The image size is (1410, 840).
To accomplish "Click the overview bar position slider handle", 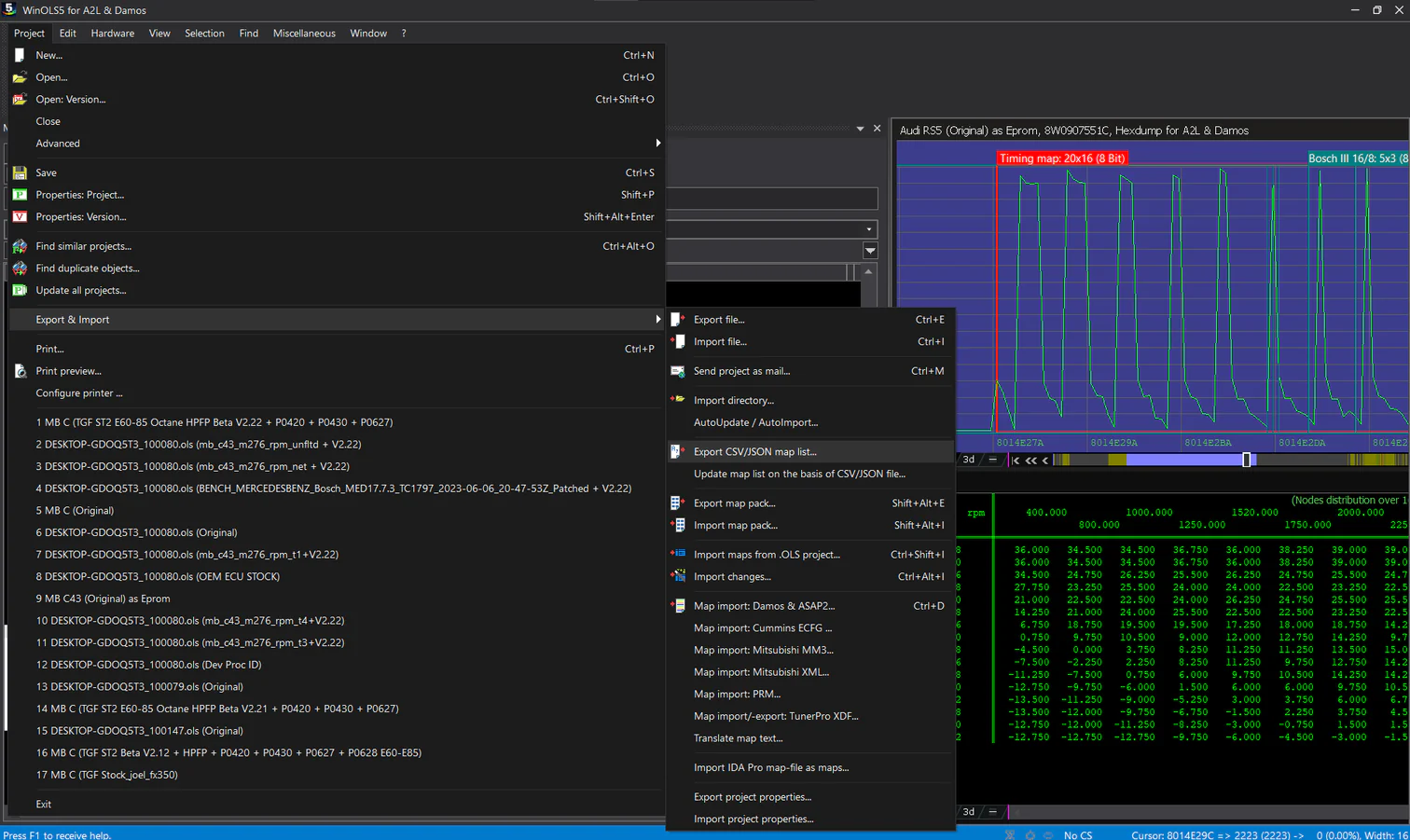I will (x=1247, y=460).
